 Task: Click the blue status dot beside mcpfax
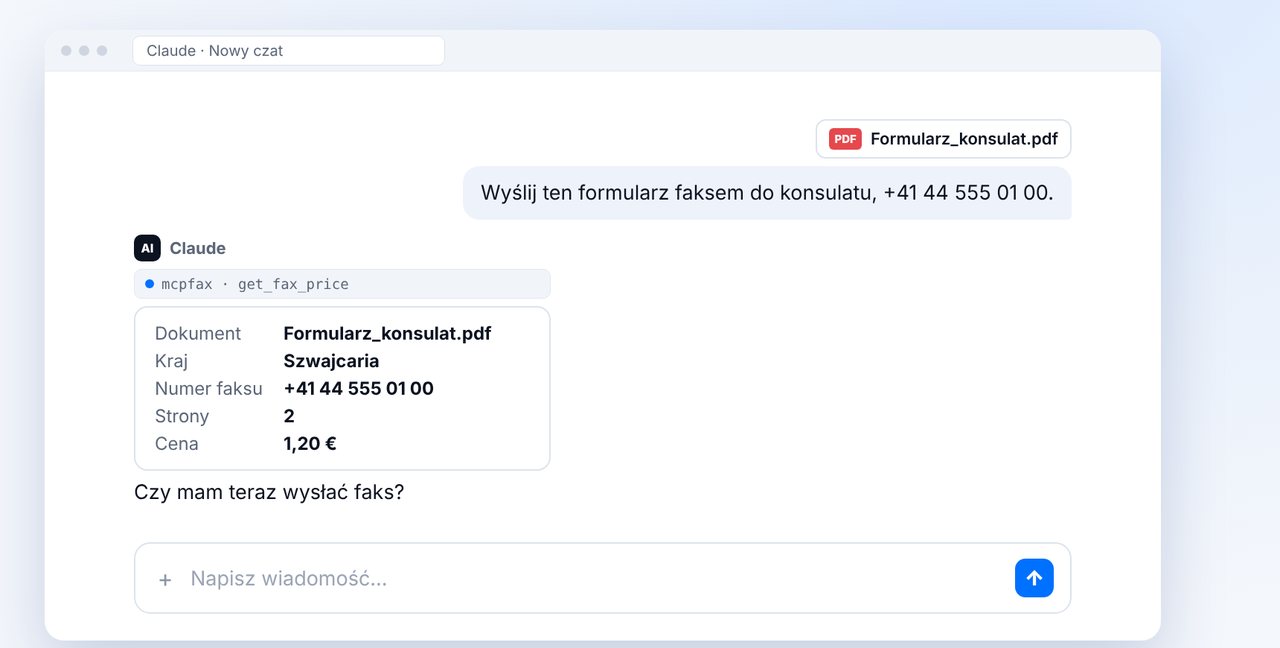pos(150,284)
